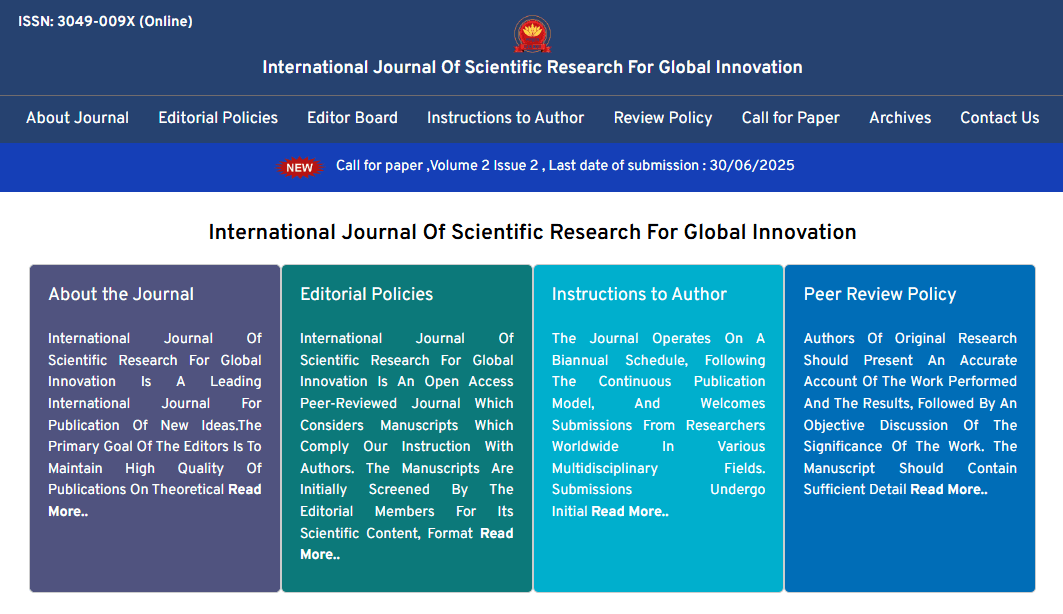Open the About Journal menu item
1063x614 pixels.
tap(77, 119)
